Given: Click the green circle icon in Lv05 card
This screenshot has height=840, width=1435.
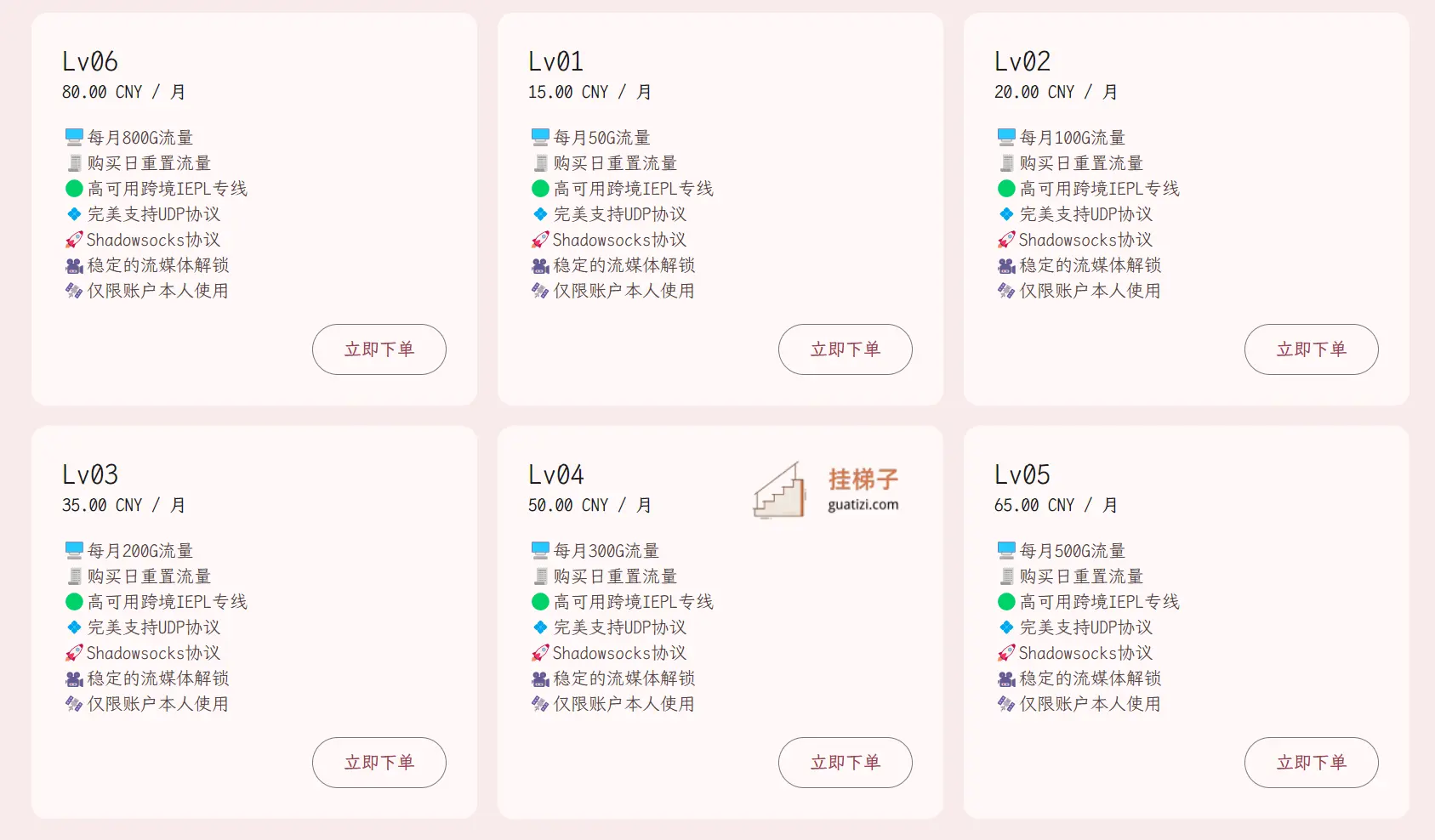Looking at the screenshot, I should pos(1006,601).
